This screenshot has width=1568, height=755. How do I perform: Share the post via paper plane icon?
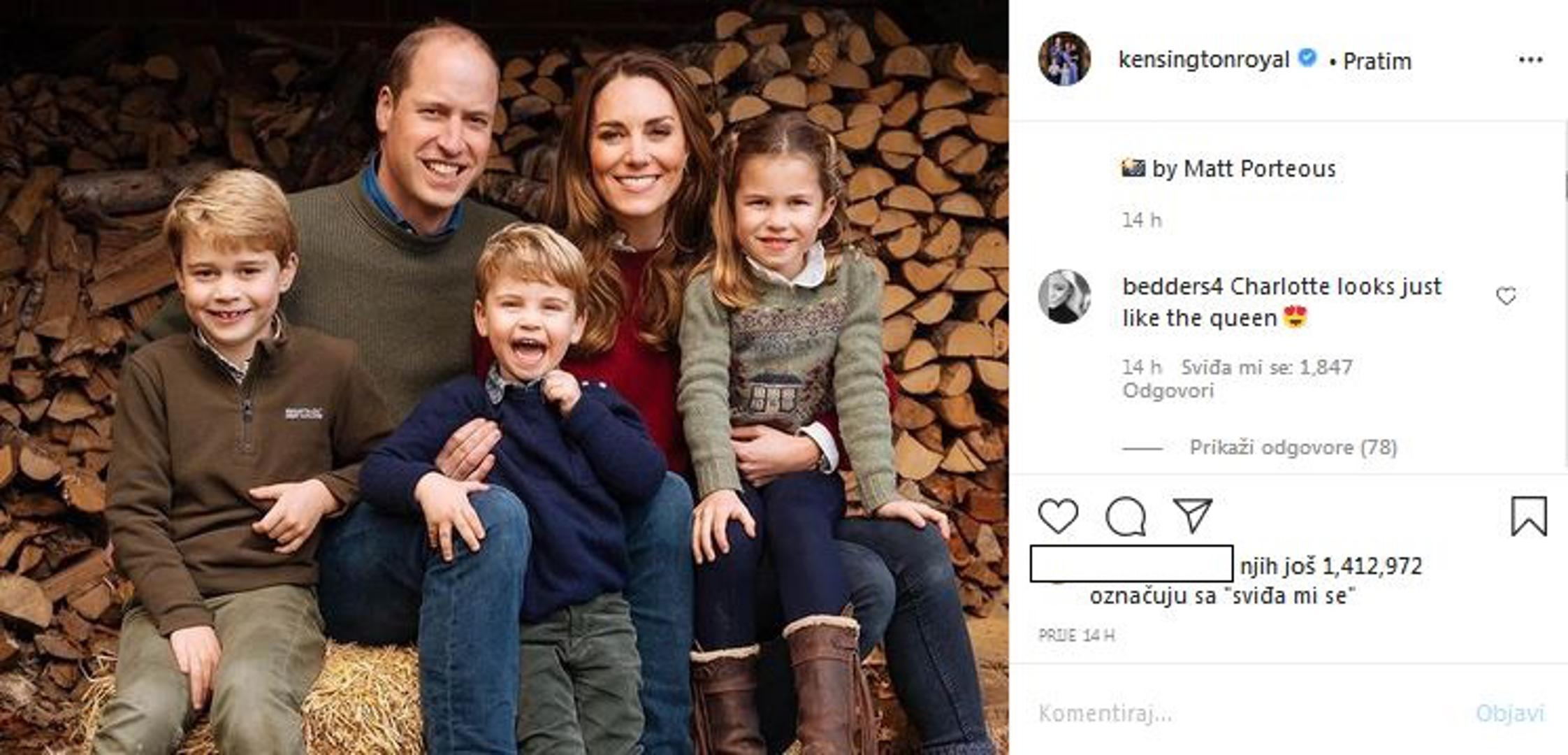click(x=1192, y=516)
